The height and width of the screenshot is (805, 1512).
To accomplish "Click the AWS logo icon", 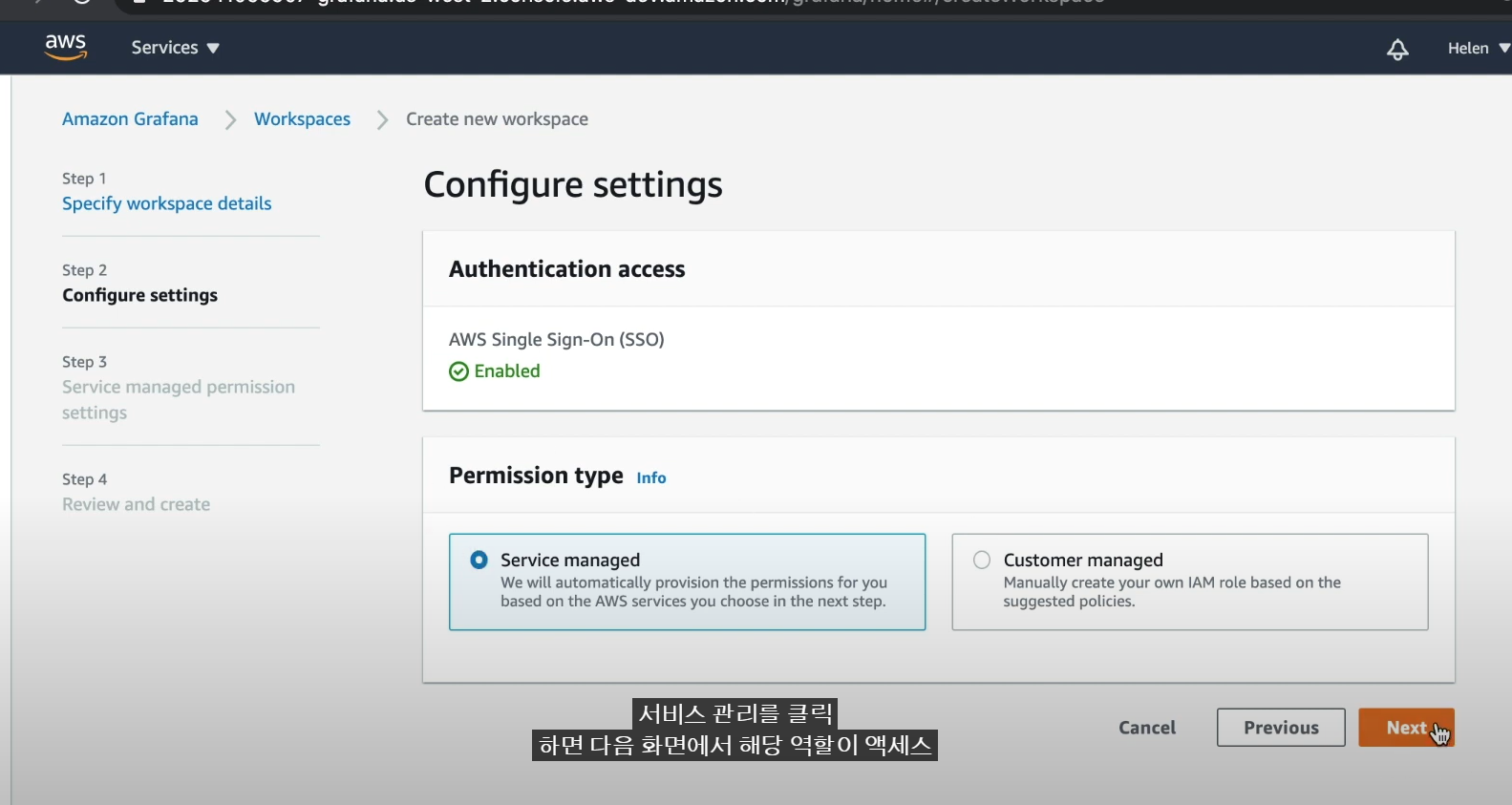I will click(x=66, y=47).
